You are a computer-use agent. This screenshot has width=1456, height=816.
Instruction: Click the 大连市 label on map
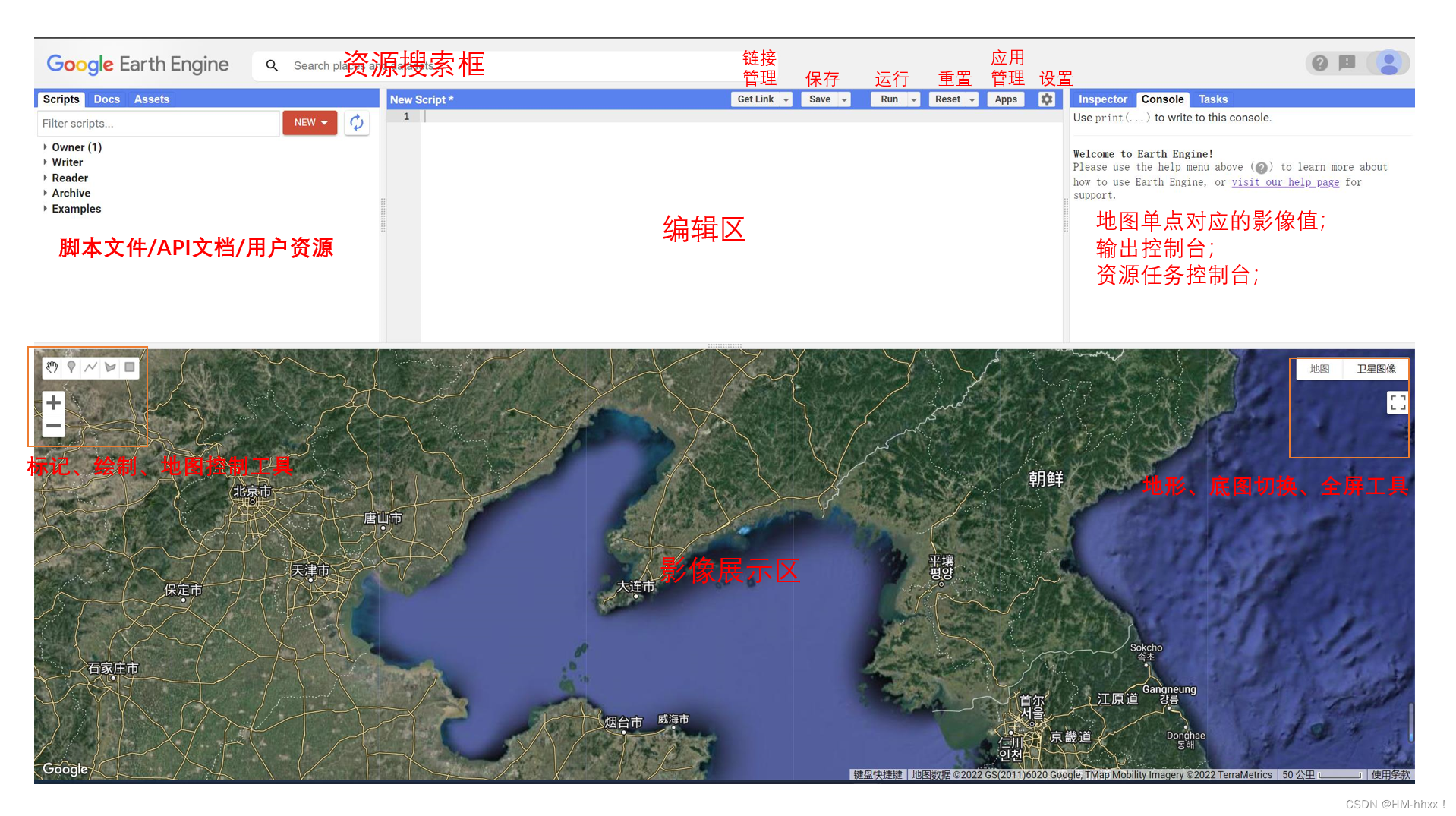point(635,586)
